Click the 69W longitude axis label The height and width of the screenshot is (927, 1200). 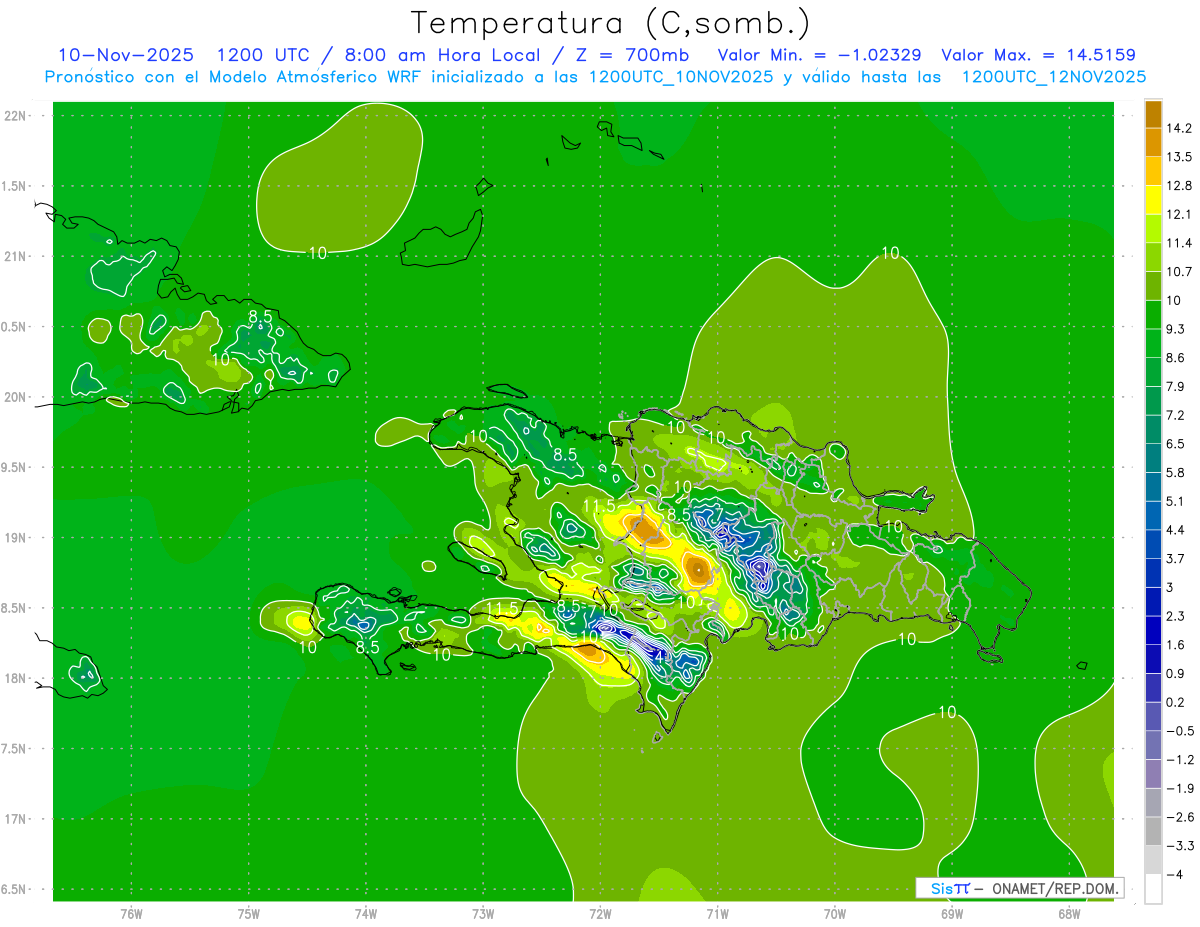point(952,913)
